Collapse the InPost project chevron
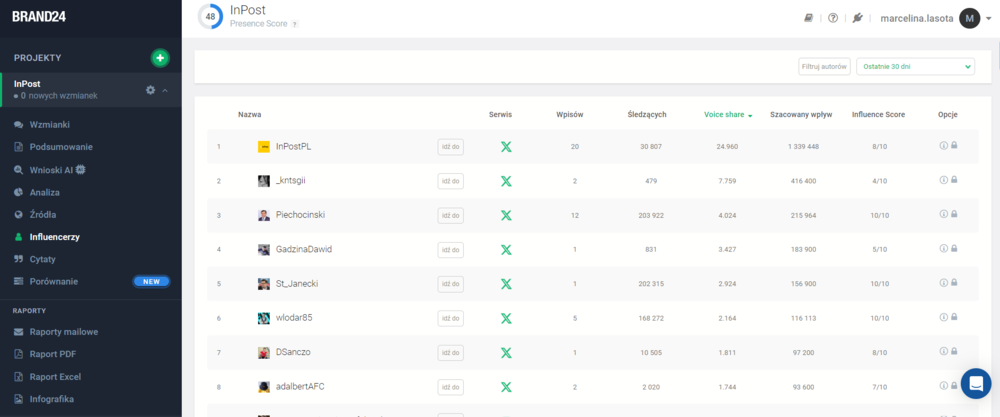 coord(165,91)
